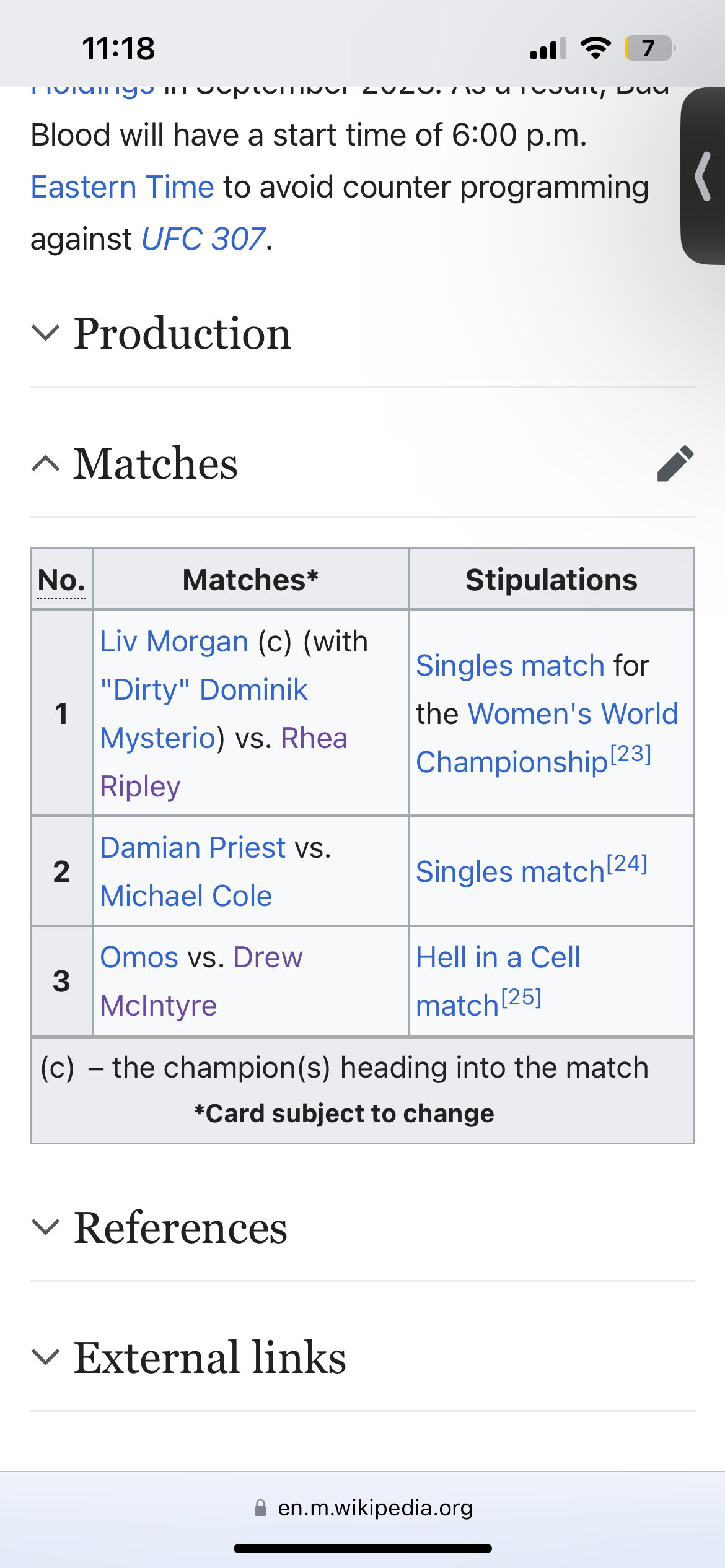Screen dimensions: 725x1568
Task: Tap the Matches edit pencil icon
Action: tap(675, 463)
